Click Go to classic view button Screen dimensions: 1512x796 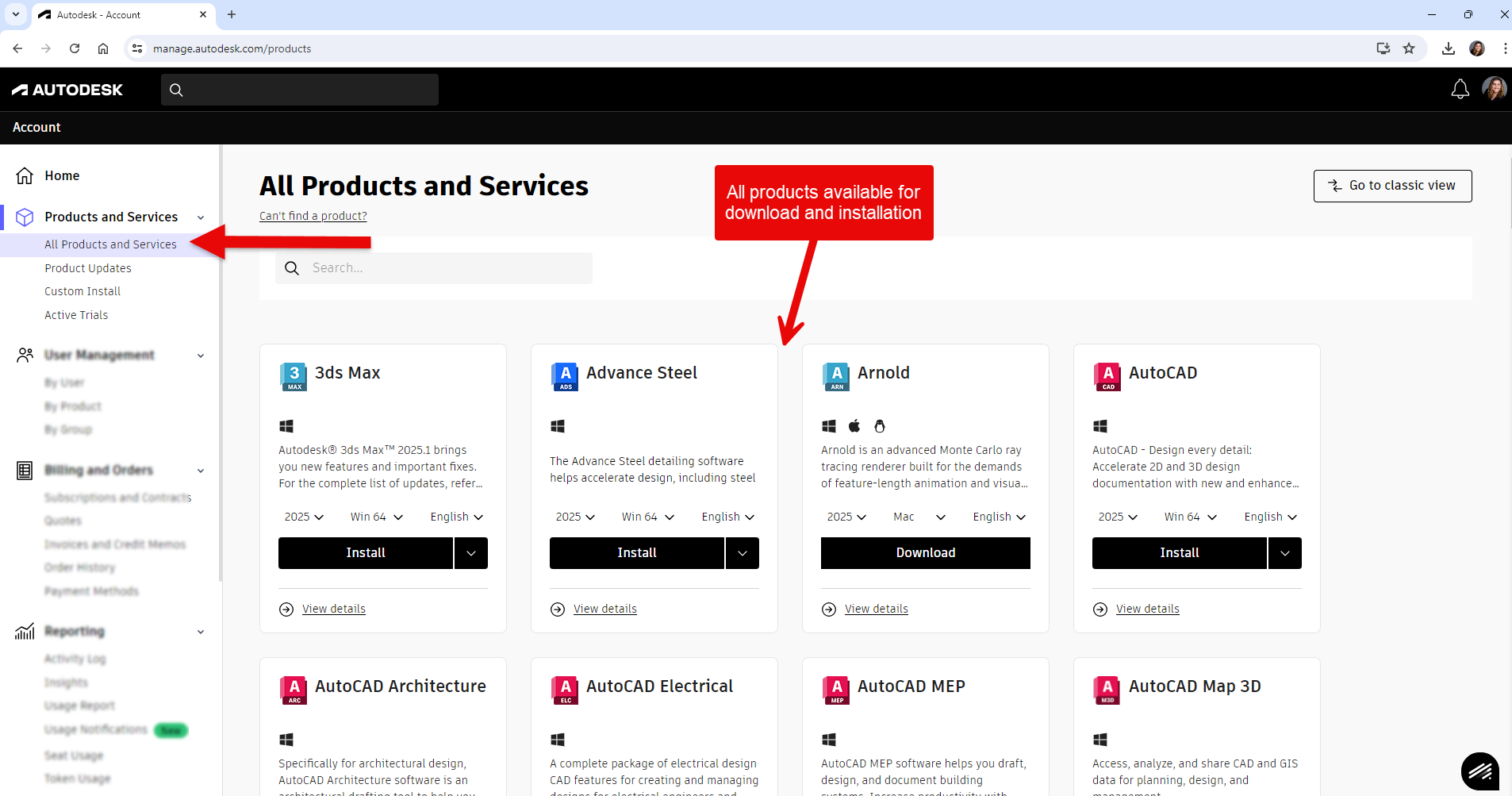pyautogui.click(x=1392, y=186)
